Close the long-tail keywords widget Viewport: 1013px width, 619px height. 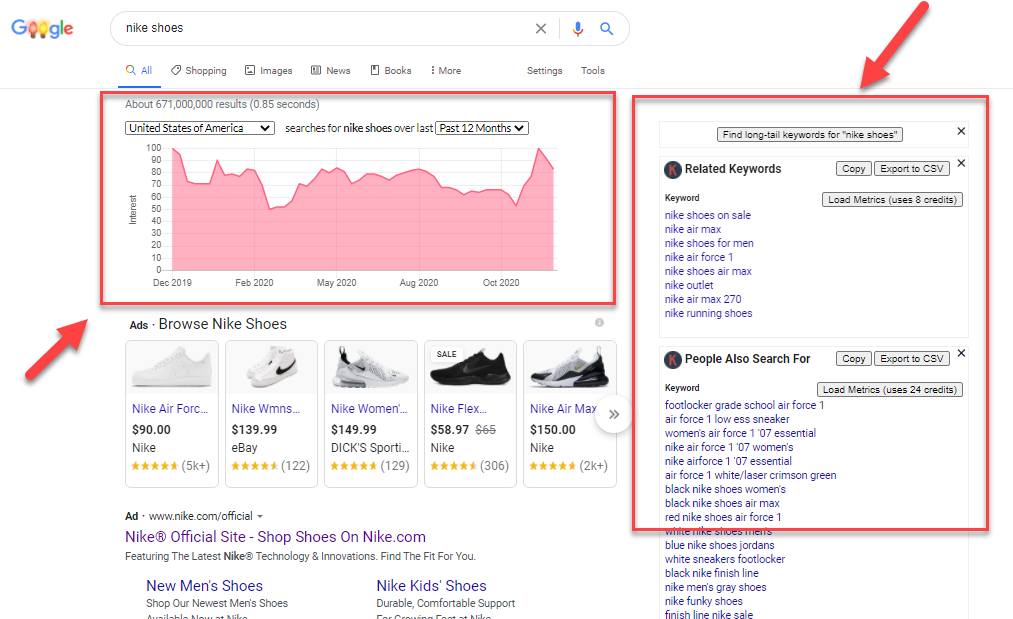click(961, 131)
